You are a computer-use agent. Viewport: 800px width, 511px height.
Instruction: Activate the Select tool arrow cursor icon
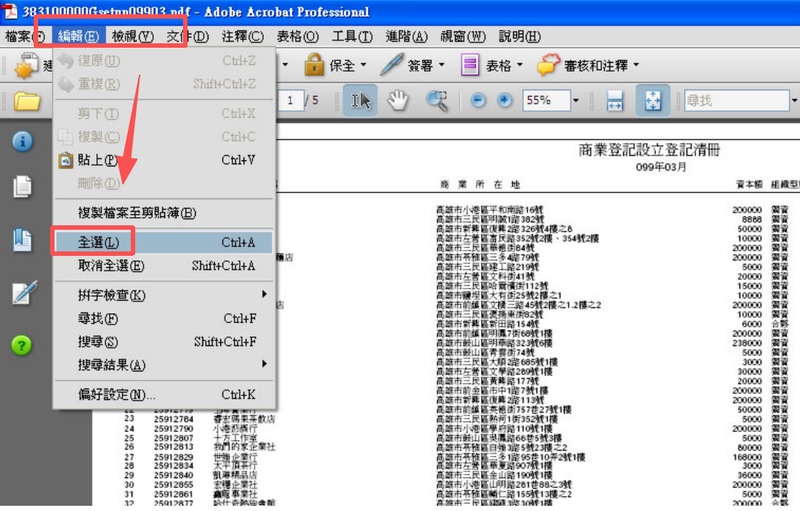point(359,100)
